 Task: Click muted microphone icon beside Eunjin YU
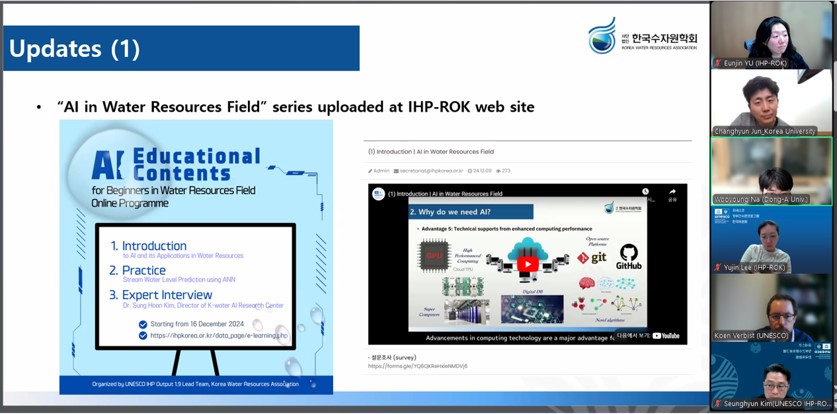717,63
